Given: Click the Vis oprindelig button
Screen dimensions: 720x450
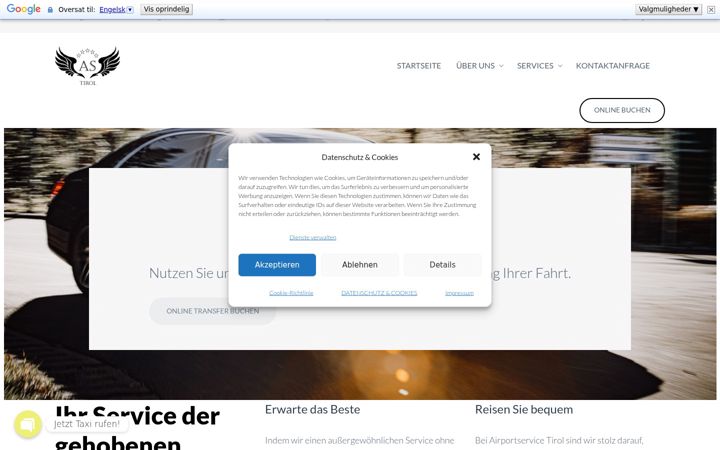Looking at the screenshot, I should [166, 9].
